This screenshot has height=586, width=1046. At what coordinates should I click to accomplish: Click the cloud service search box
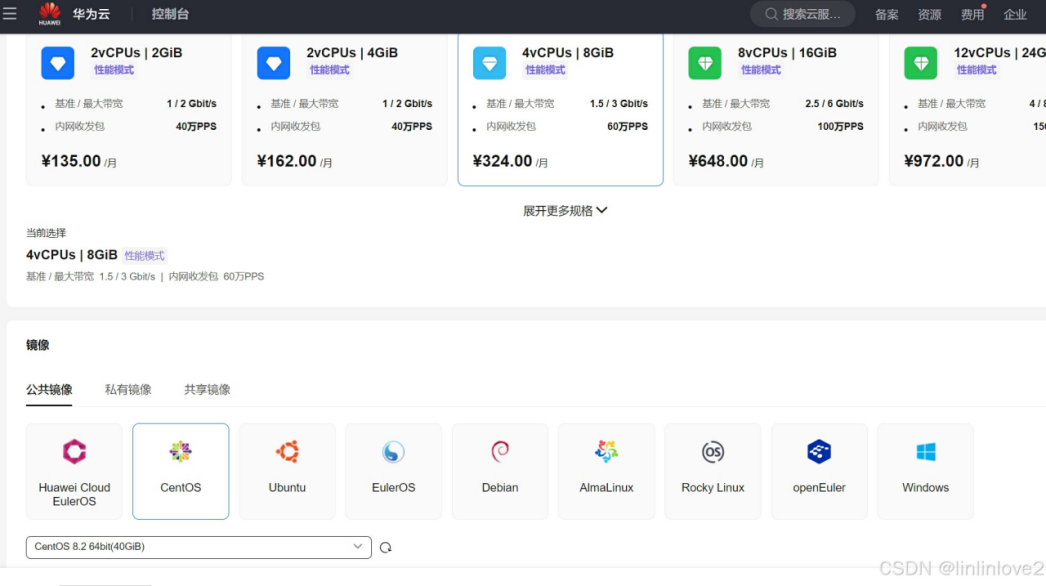pos(803,14)
